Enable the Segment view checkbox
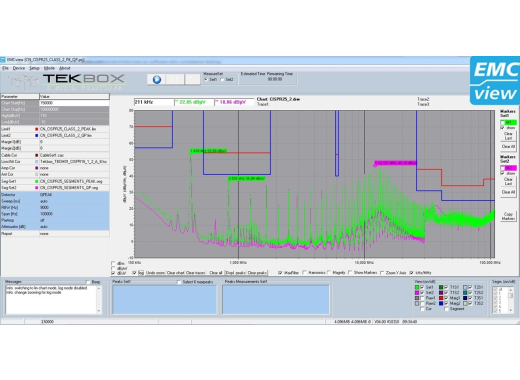 [x=446, y=309]
